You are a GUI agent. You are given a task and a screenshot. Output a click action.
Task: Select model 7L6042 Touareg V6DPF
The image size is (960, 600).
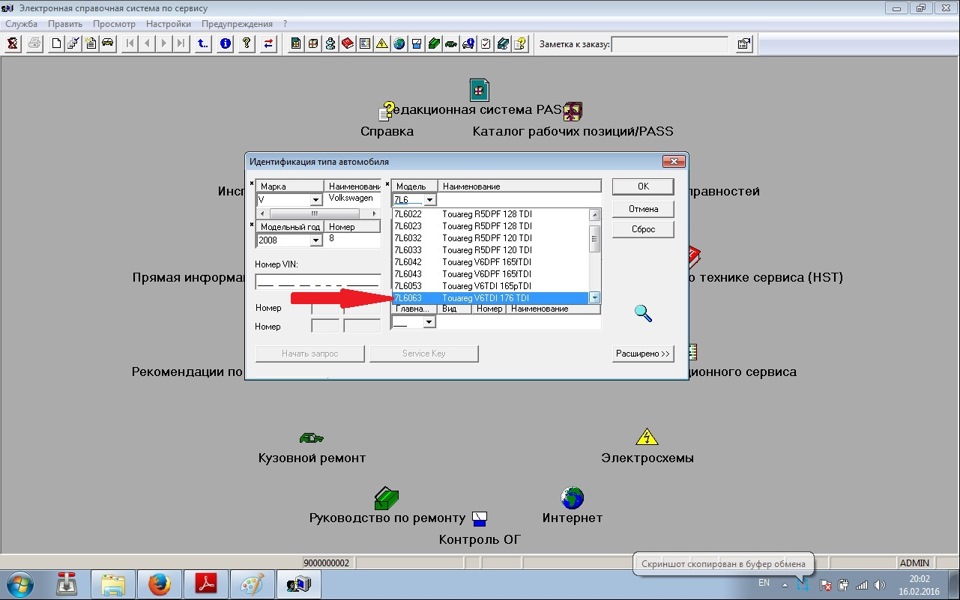point(490,262)
